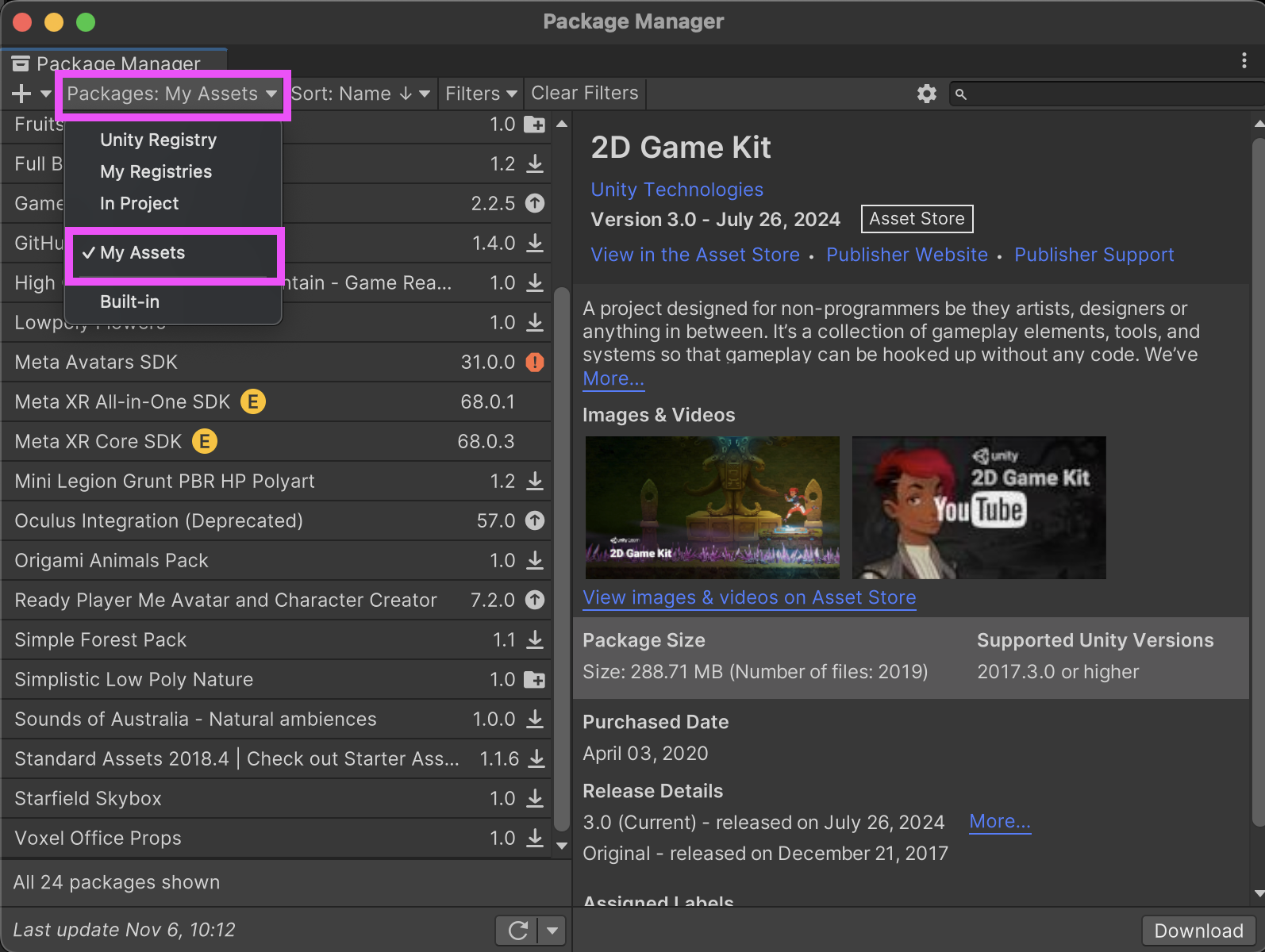Screen dimensions: 1265x952
Task: Download the GitHub package version 1.4.0
Action: click(x=536, y=243)
